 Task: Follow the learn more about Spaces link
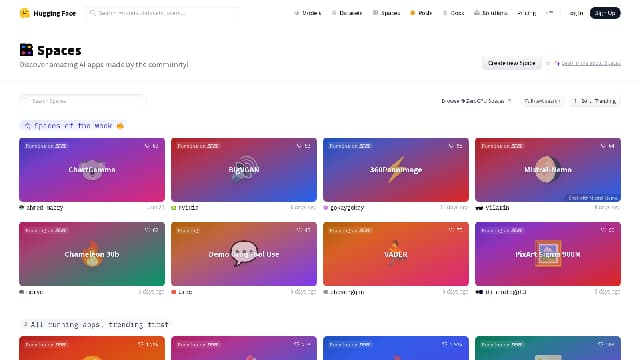[591, 63]
